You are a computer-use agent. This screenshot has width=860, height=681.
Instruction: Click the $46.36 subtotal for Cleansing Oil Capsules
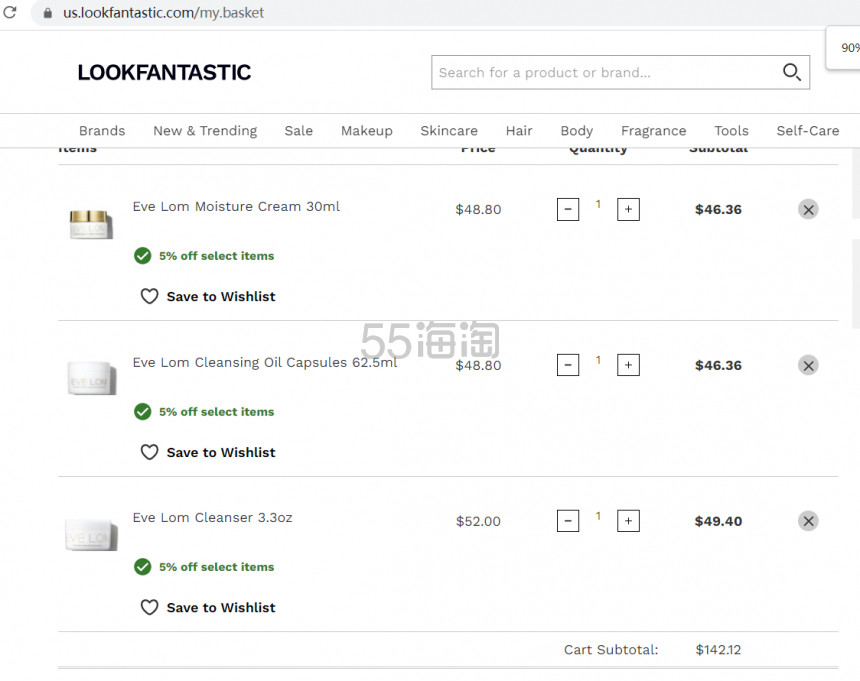[718, 365]
